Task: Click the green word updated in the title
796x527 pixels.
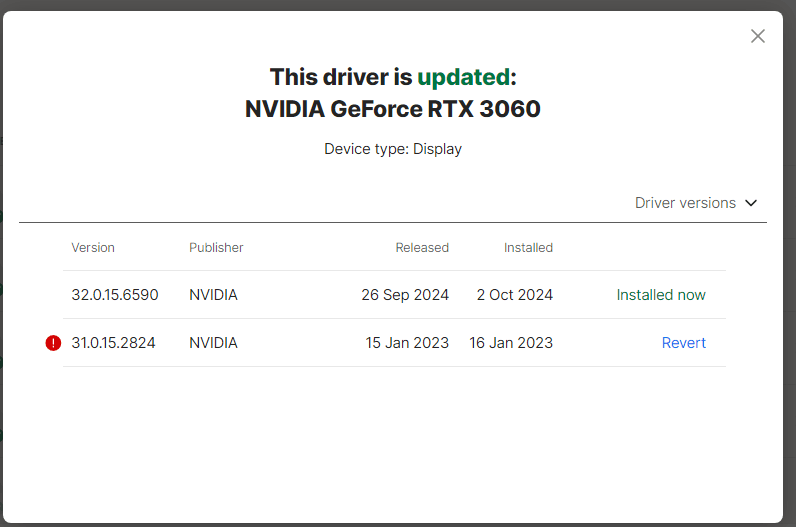Action: click(x=463, y=77)
